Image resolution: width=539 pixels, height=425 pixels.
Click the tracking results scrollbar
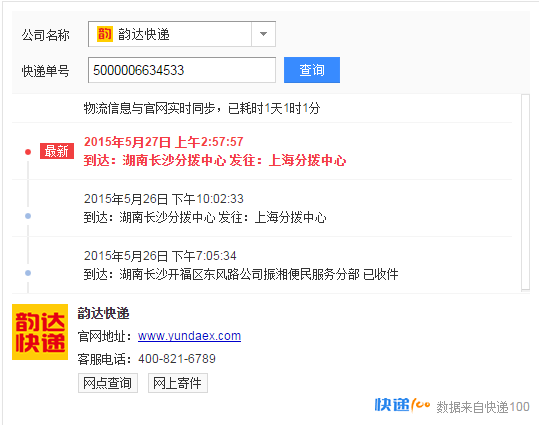[x=525, y=193]
